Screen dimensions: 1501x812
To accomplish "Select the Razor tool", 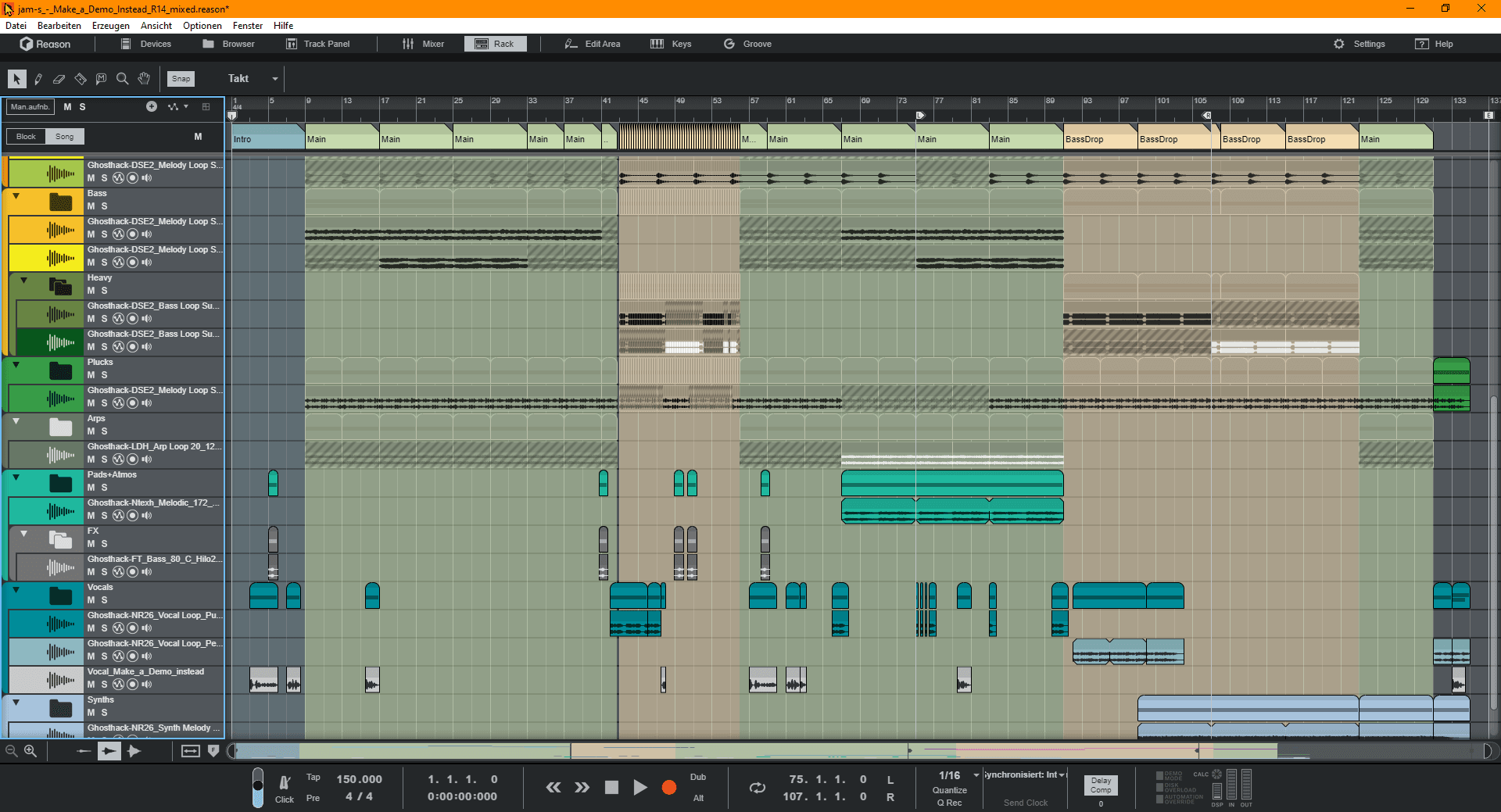I will [x=80, y=79].
